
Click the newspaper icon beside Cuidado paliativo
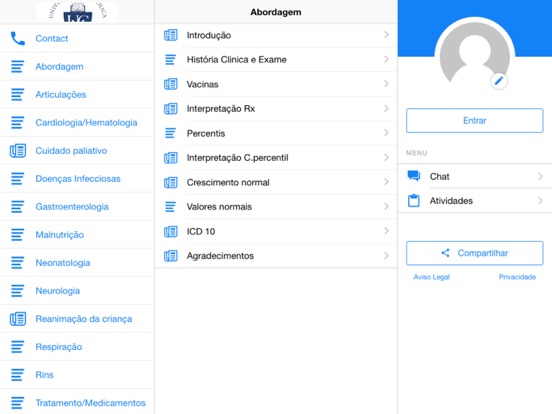[18, 151]
